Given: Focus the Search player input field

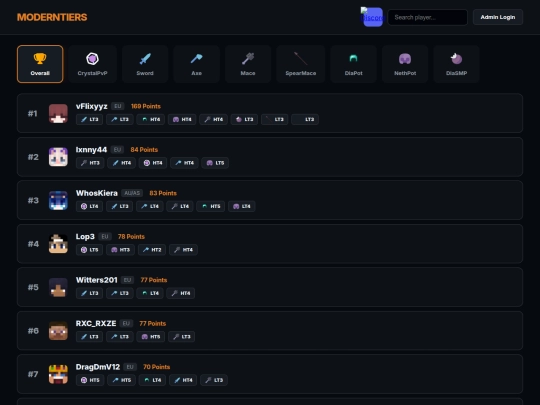Looking at the screenshot, I should tap(428, 17).
